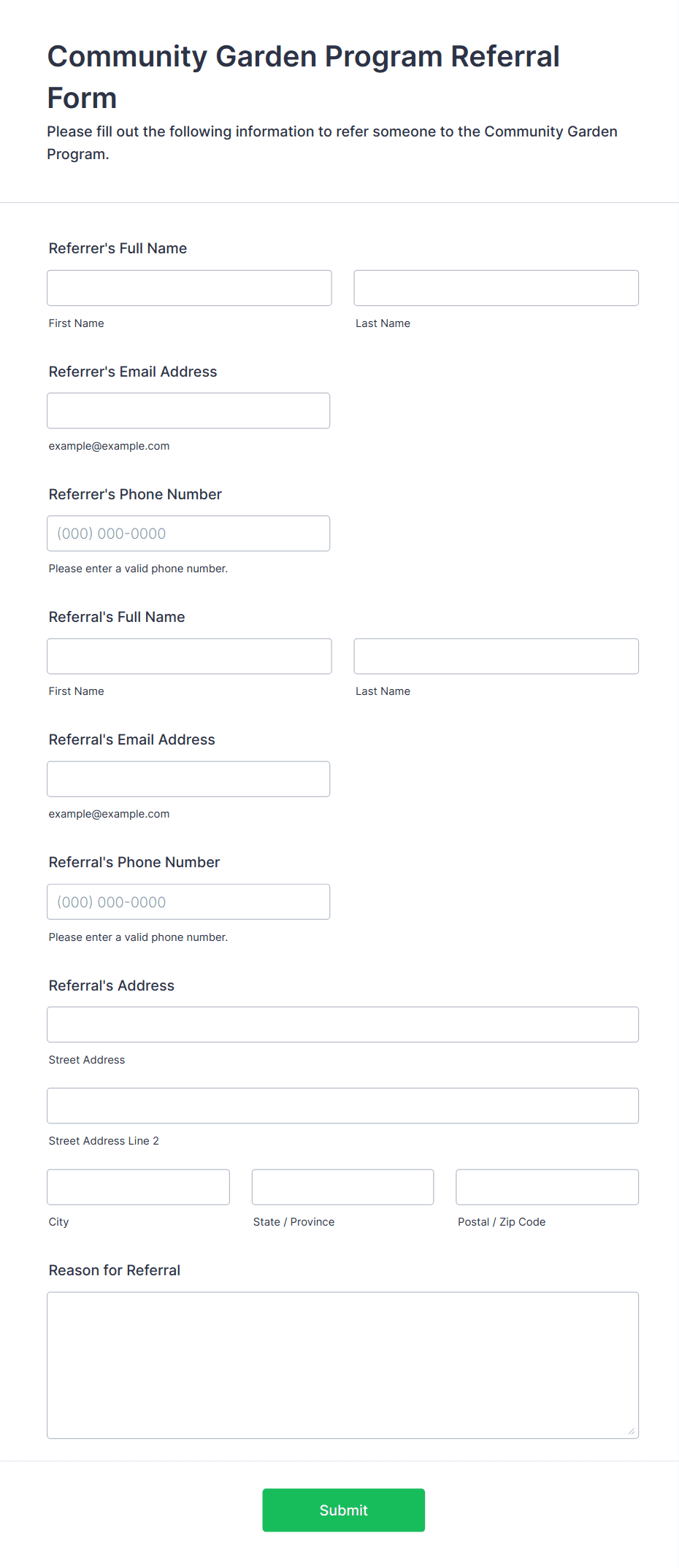Click the Referrer's First Name field
This screenshot has height=1568, width=679.
tap(189, 288)
